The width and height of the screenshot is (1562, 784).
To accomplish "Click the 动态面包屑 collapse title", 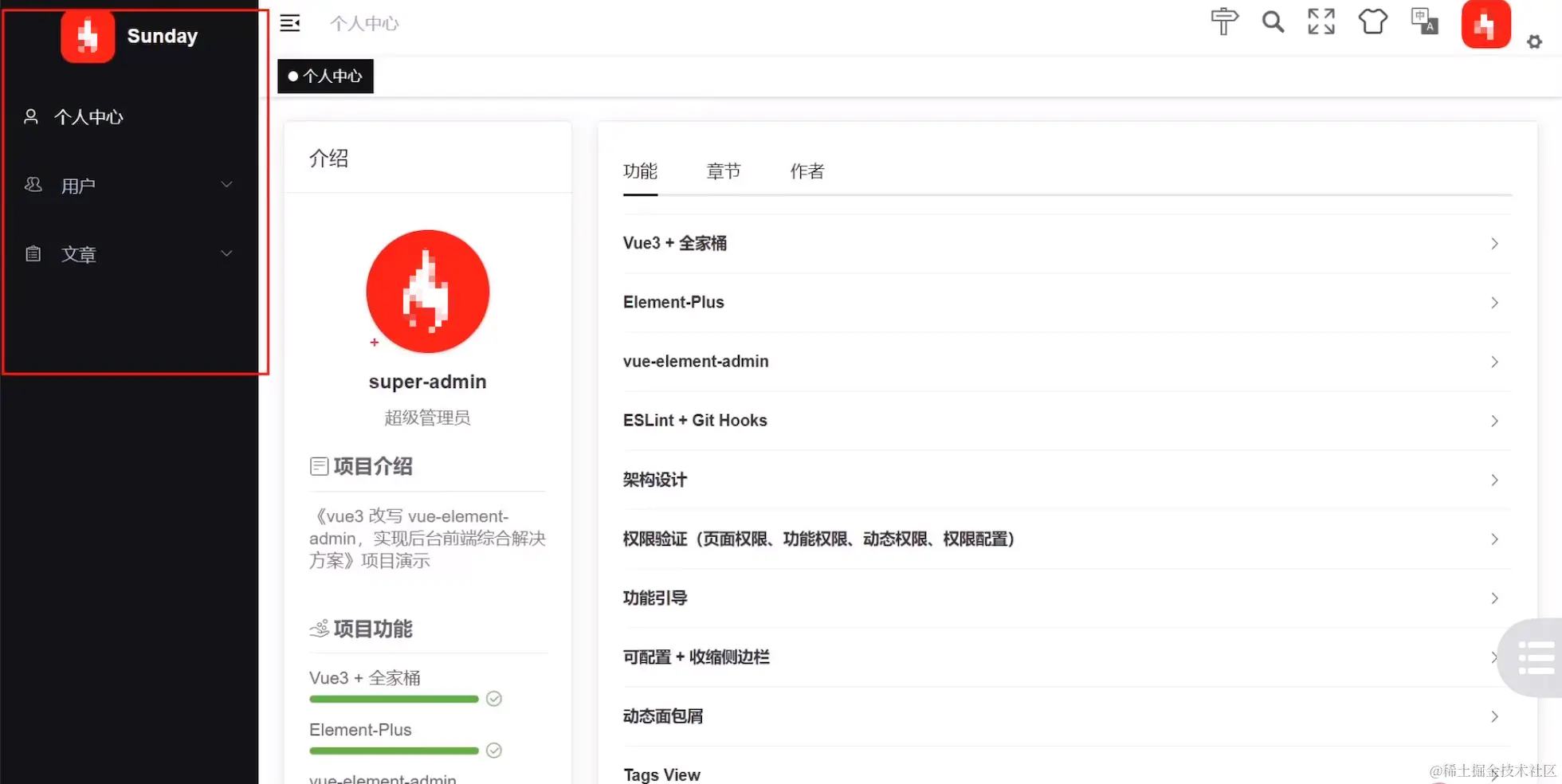I will tap(663, 715).
